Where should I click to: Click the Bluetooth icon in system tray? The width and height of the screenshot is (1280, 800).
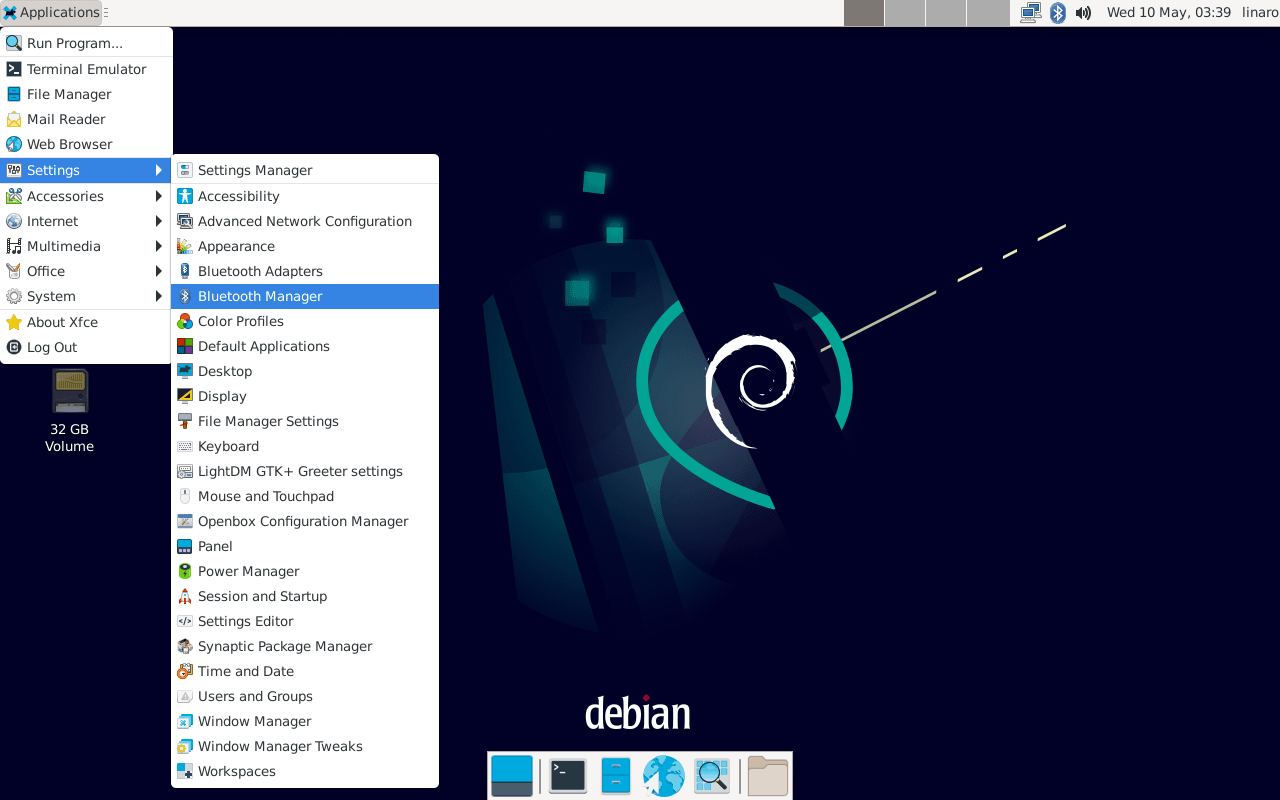[x=1058, y=13]
